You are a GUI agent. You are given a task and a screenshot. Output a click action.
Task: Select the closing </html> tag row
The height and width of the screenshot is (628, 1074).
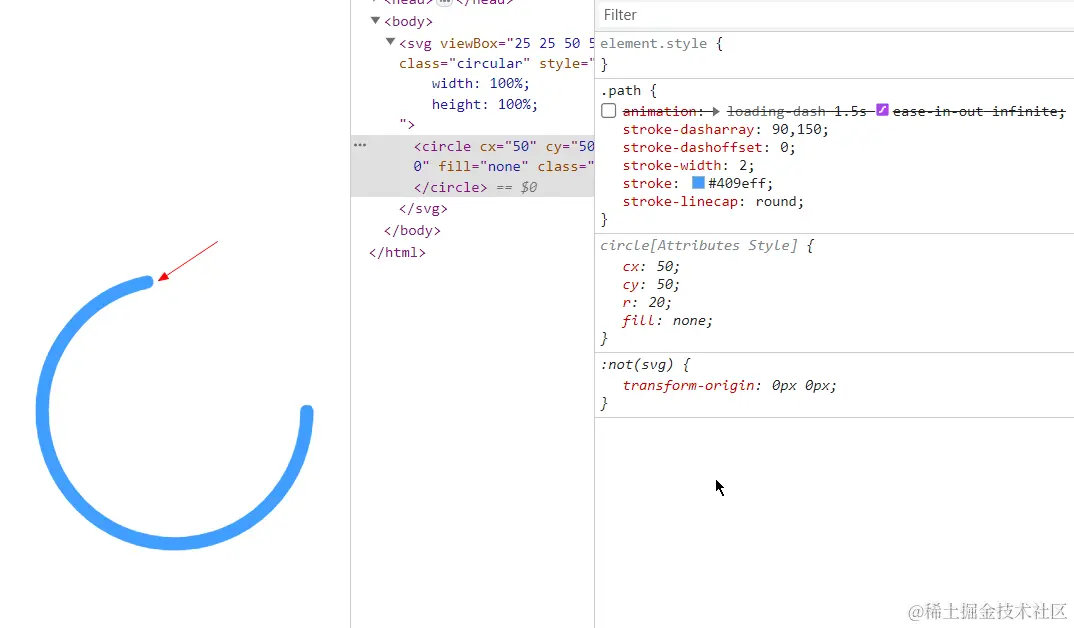(x=397, y=252)
